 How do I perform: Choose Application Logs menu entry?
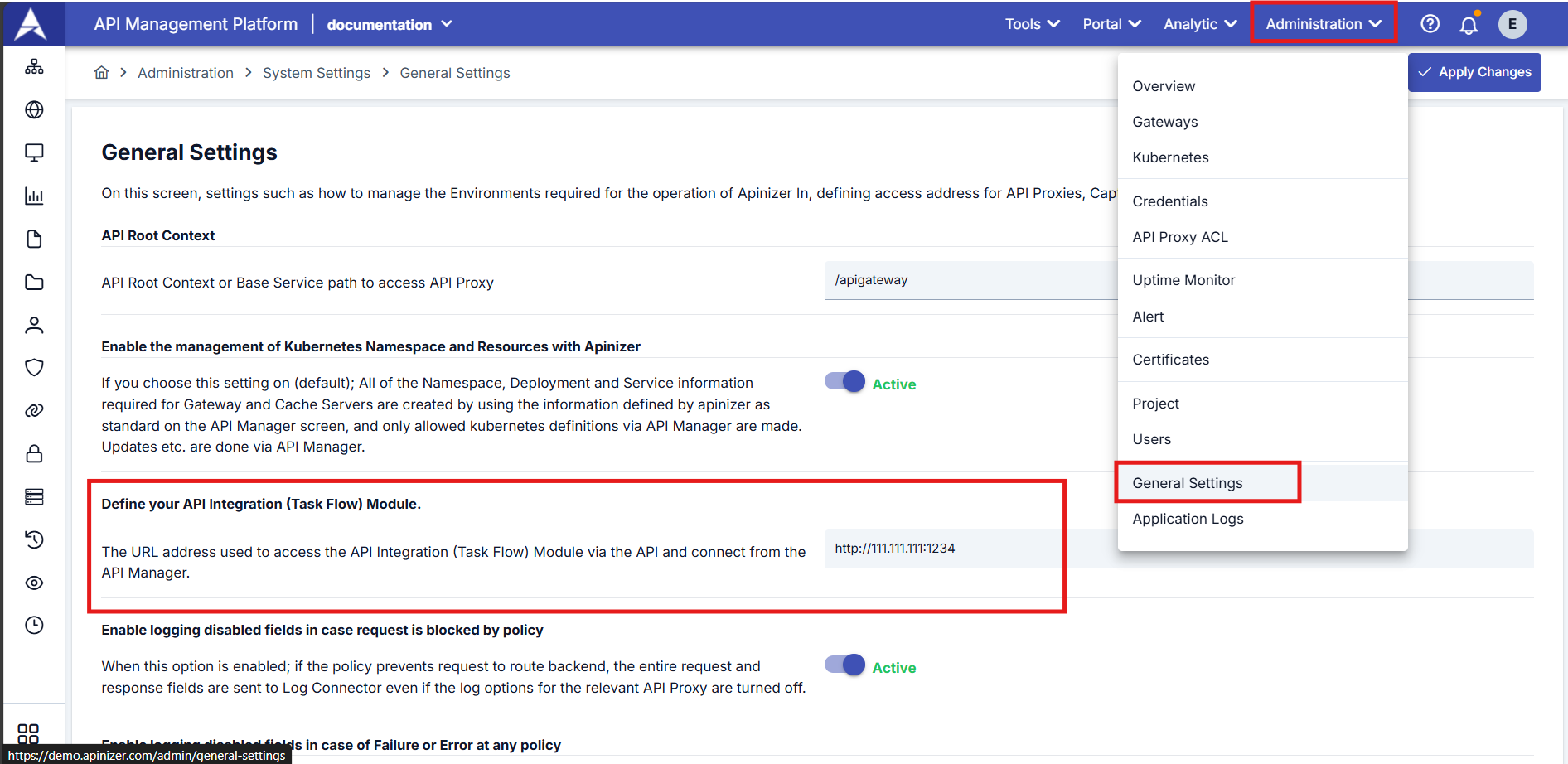1188,519
